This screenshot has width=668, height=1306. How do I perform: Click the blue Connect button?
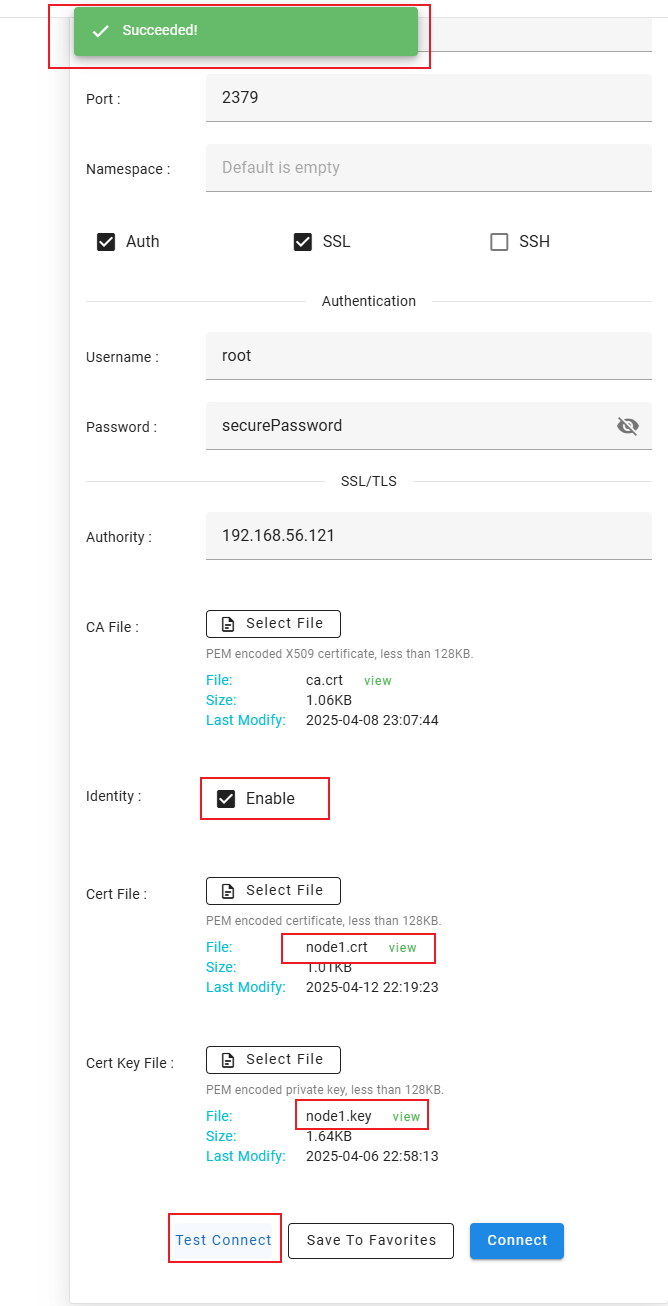coord(517,1240)
